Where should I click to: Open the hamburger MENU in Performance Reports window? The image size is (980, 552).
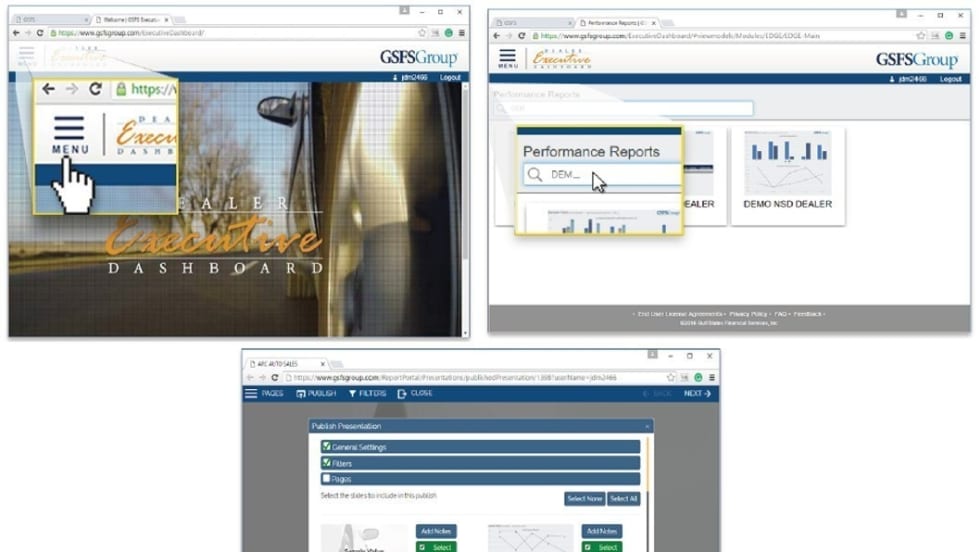[508, 58]
